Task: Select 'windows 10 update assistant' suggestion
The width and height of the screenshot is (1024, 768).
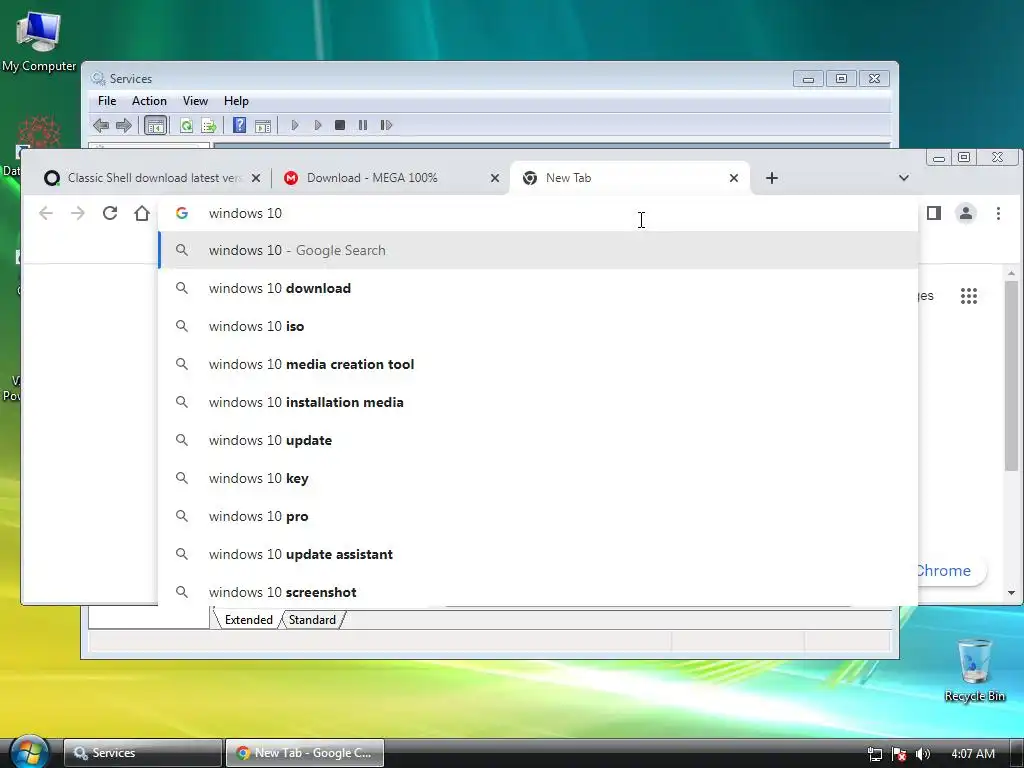Action: [x=537, y=554]
